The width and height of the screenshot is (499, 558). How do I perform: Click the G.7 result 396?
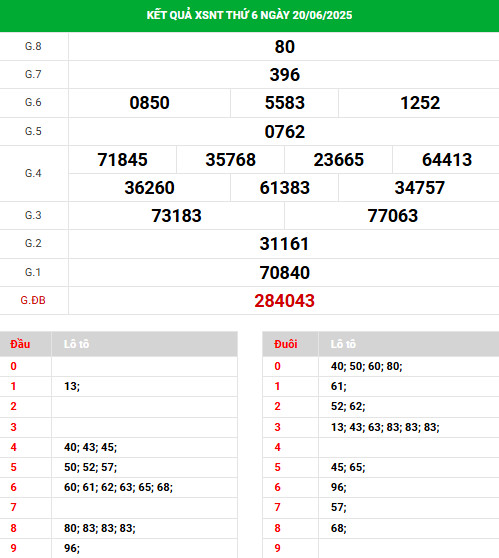pyautogui.click(x=284, y=75)
